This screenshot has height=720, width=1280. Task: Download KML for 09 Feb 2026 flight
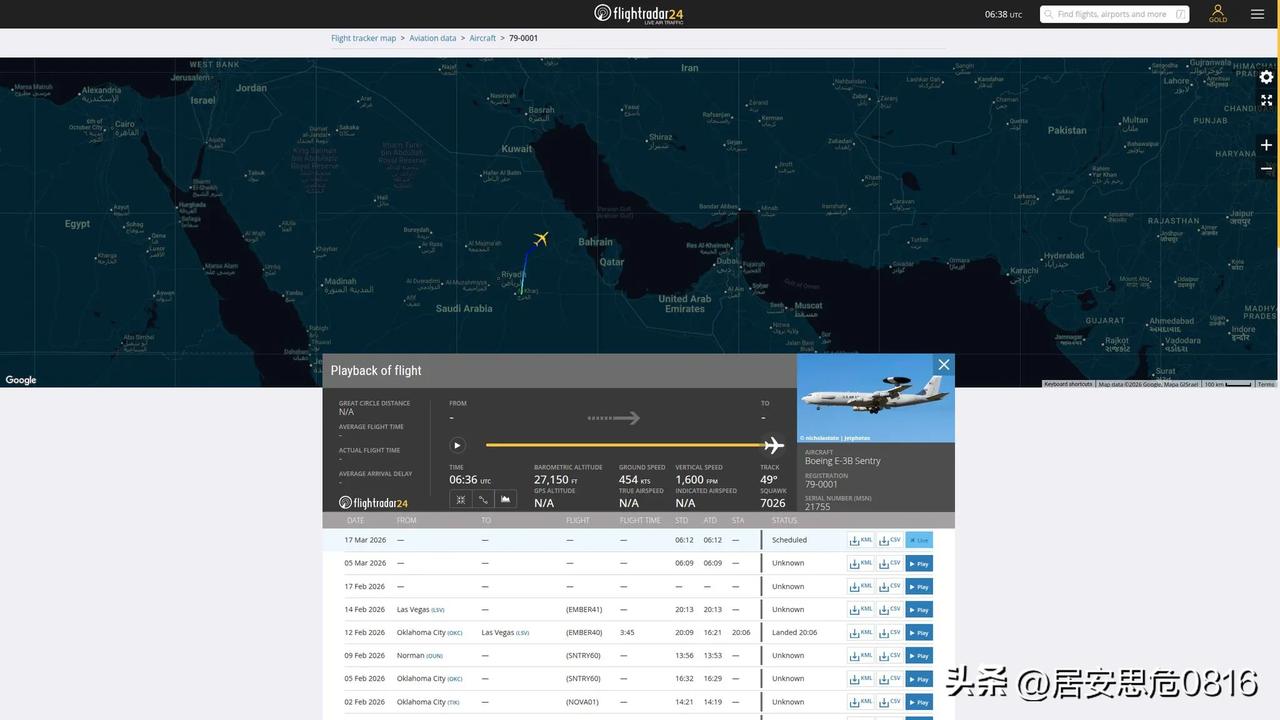pyautogui.click(x=860, y=655)
